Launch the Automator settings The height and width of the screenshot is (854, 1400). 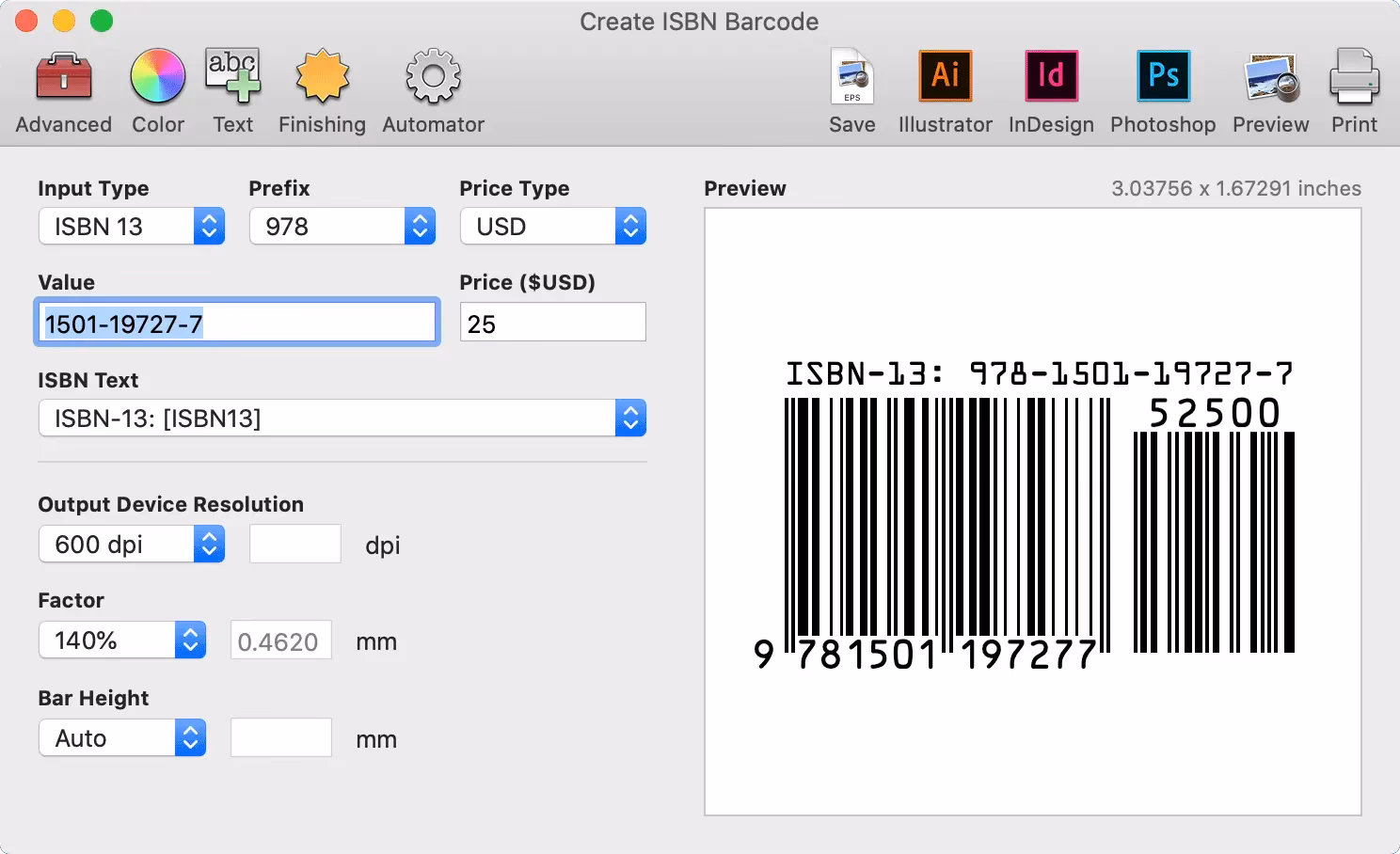[432, 89]
